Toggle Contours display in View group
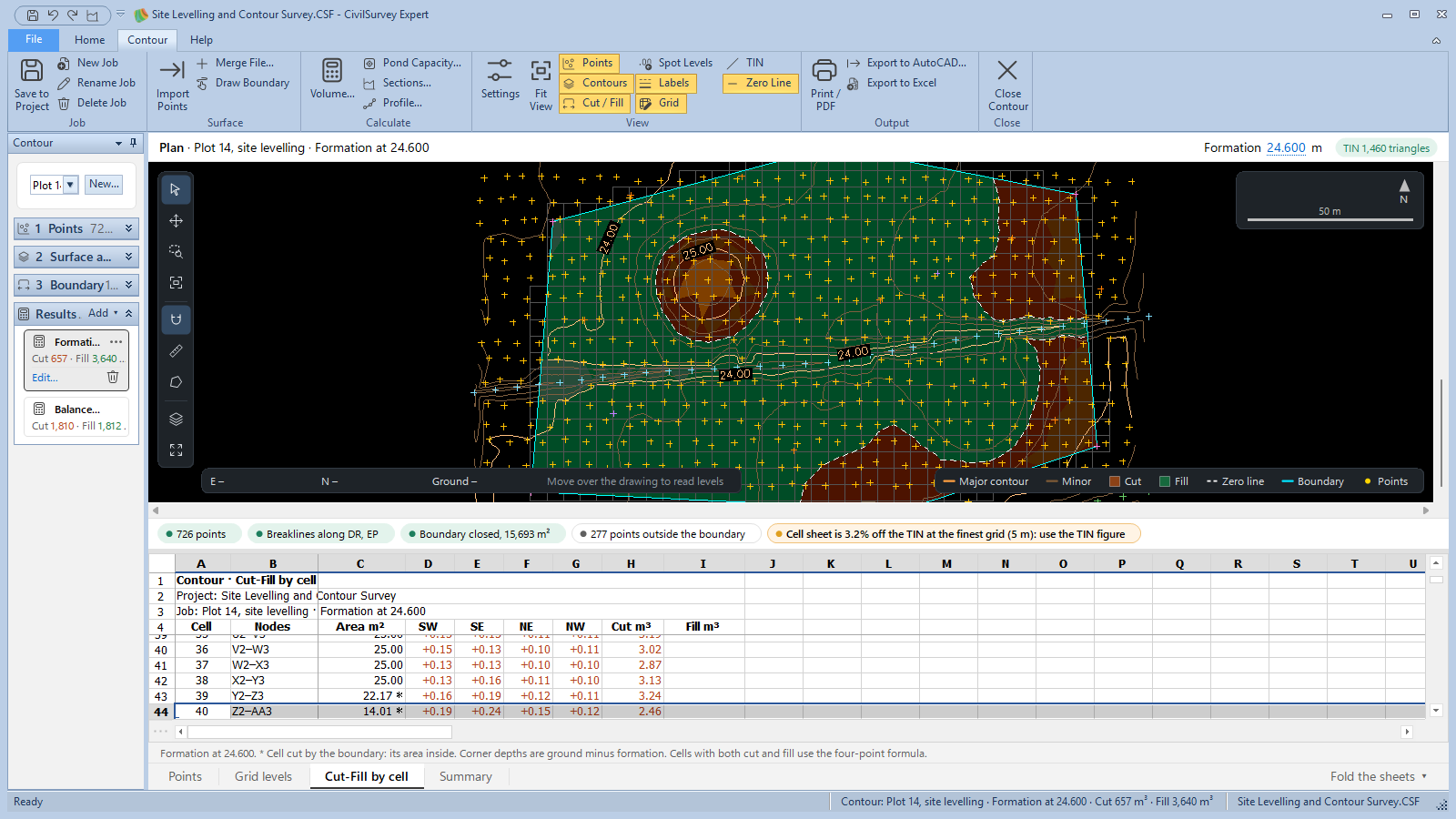Viewport: 1456px width, 819px height. (x=594, y=83)
